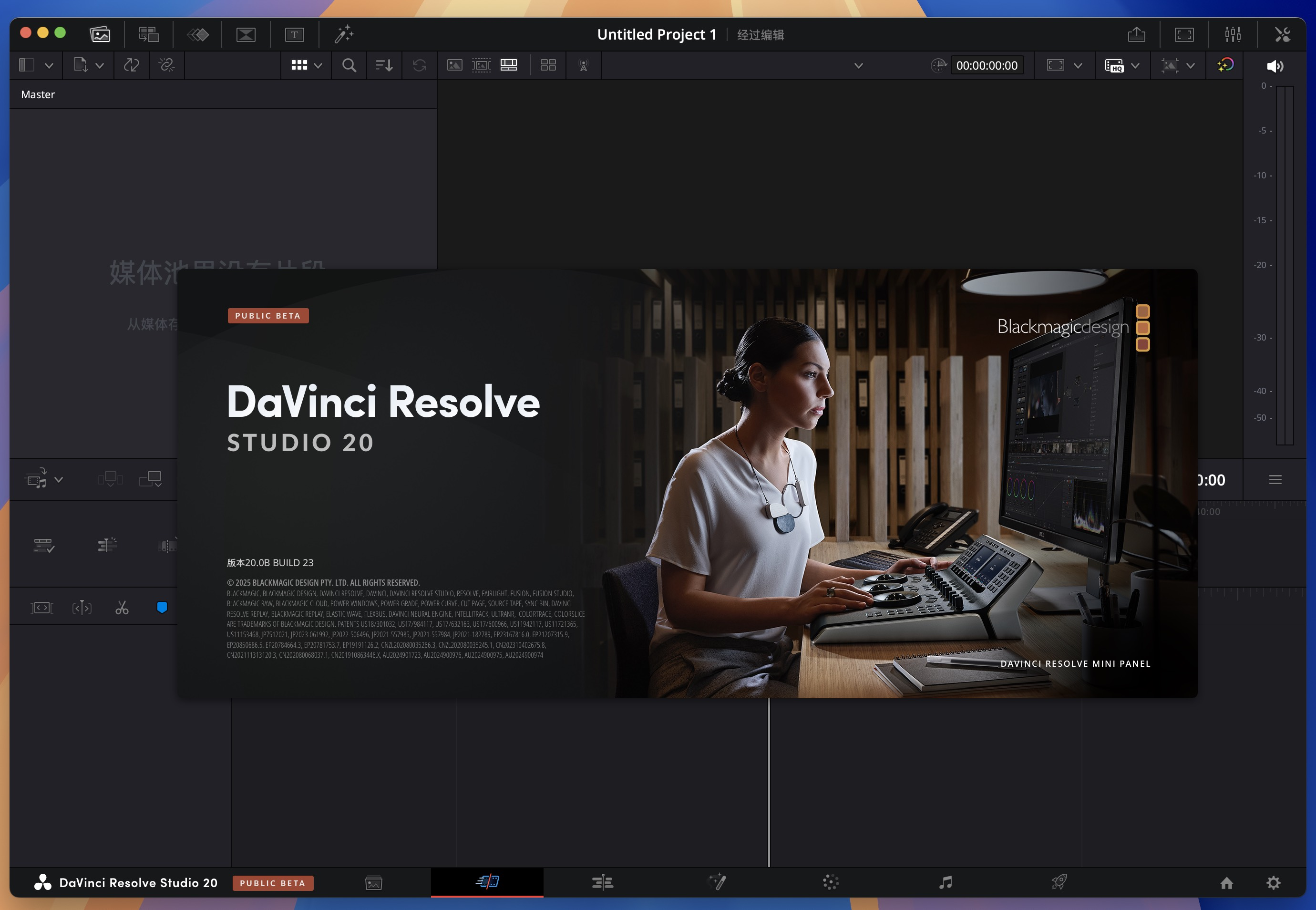Switch to the Color page

(x=831, y=883)
